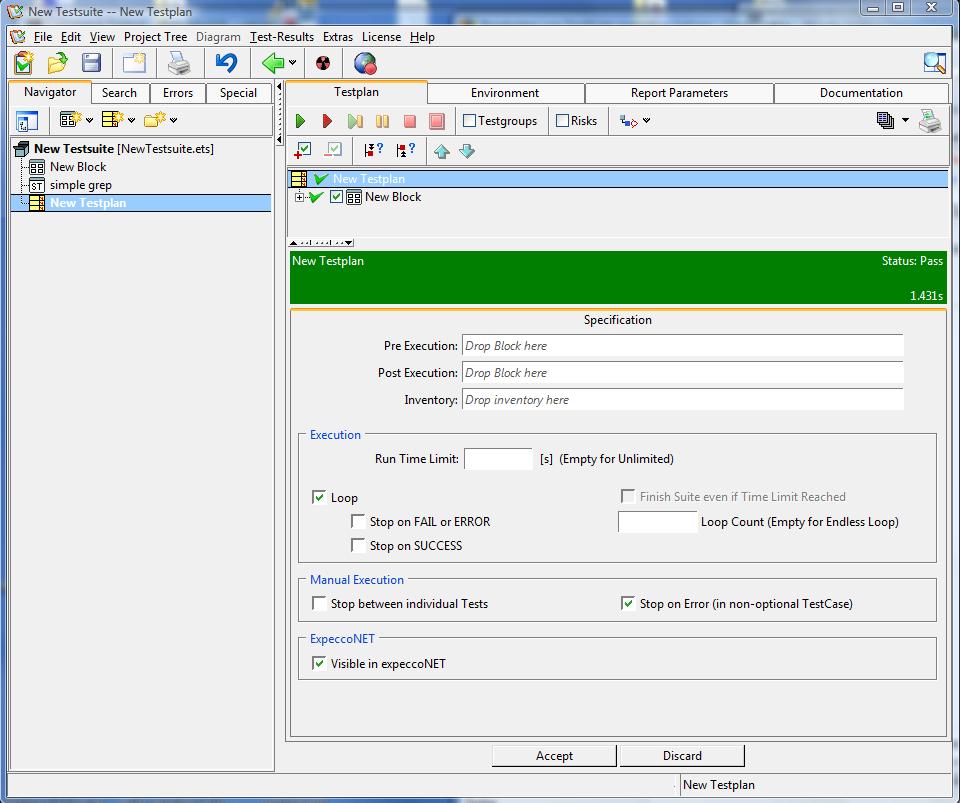Check the Testgroups checkbox
The height and width of the screenshot is (803, 960).
[469, 121]
